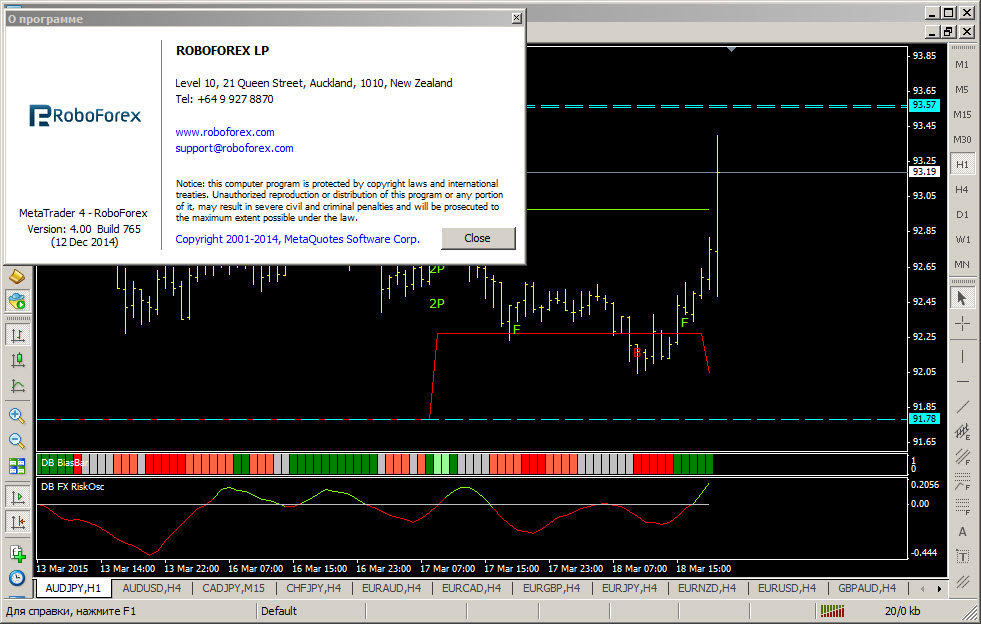Open the EURNZD,H4 chart tab
Viewport: 981px width, 624px height.
[x=707, y=588]
